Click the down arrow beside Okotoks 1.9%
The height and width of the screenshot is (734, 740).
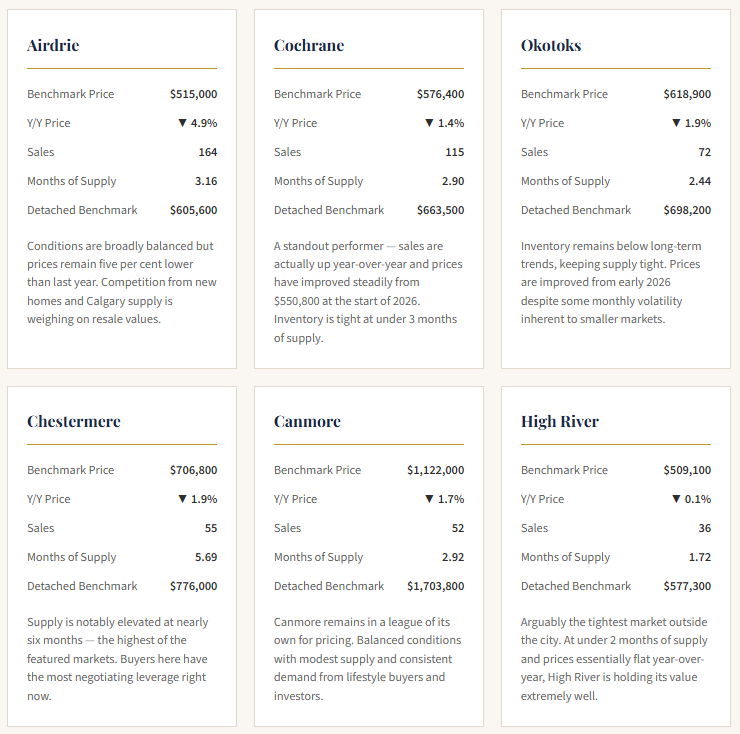tap(676, 123)
